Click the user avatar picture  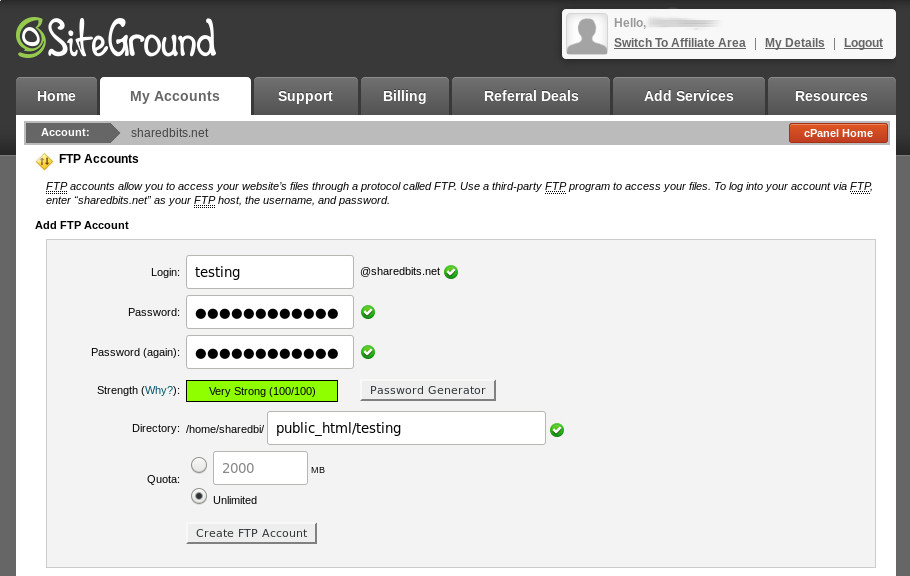coord(587,34)
